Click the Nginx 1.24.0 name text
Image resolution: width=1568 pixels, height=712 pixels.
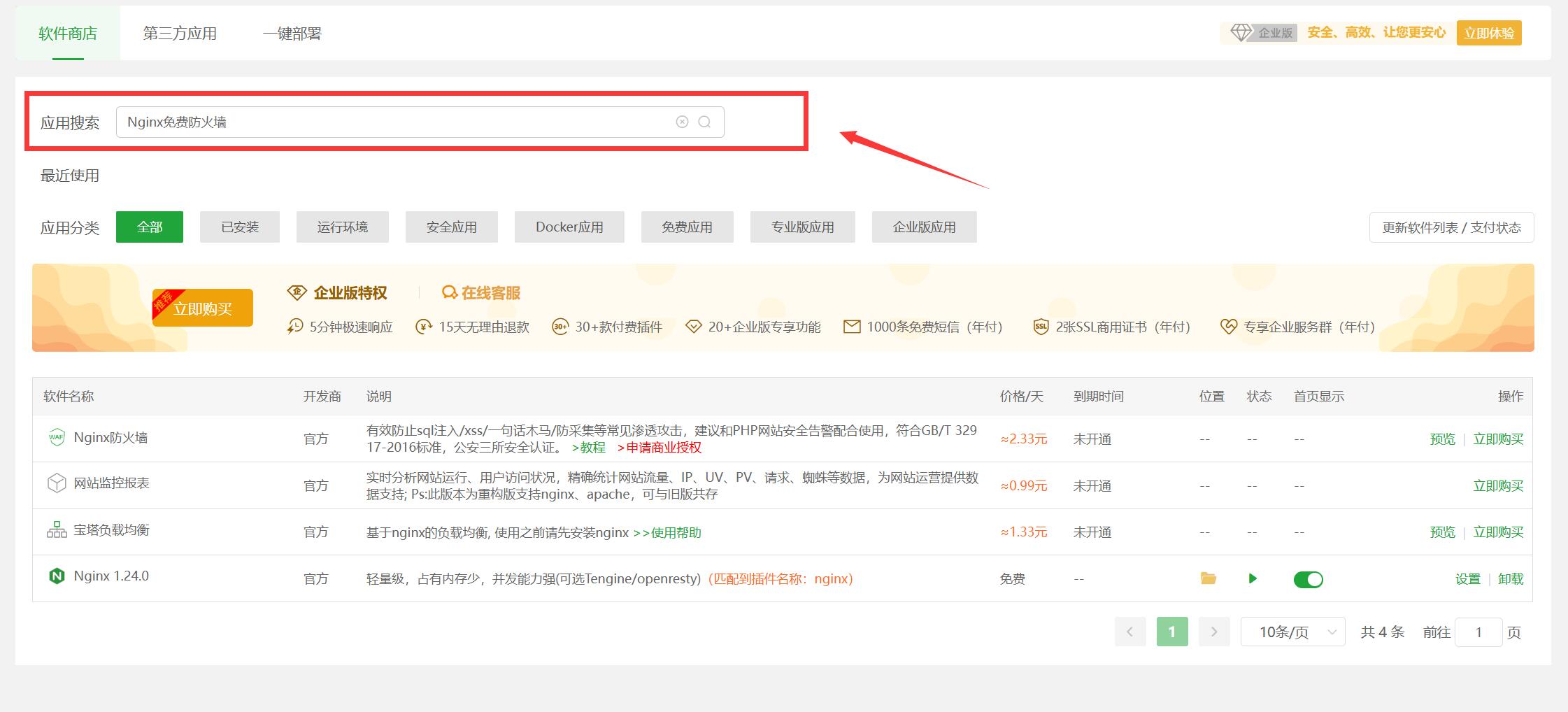111,576
